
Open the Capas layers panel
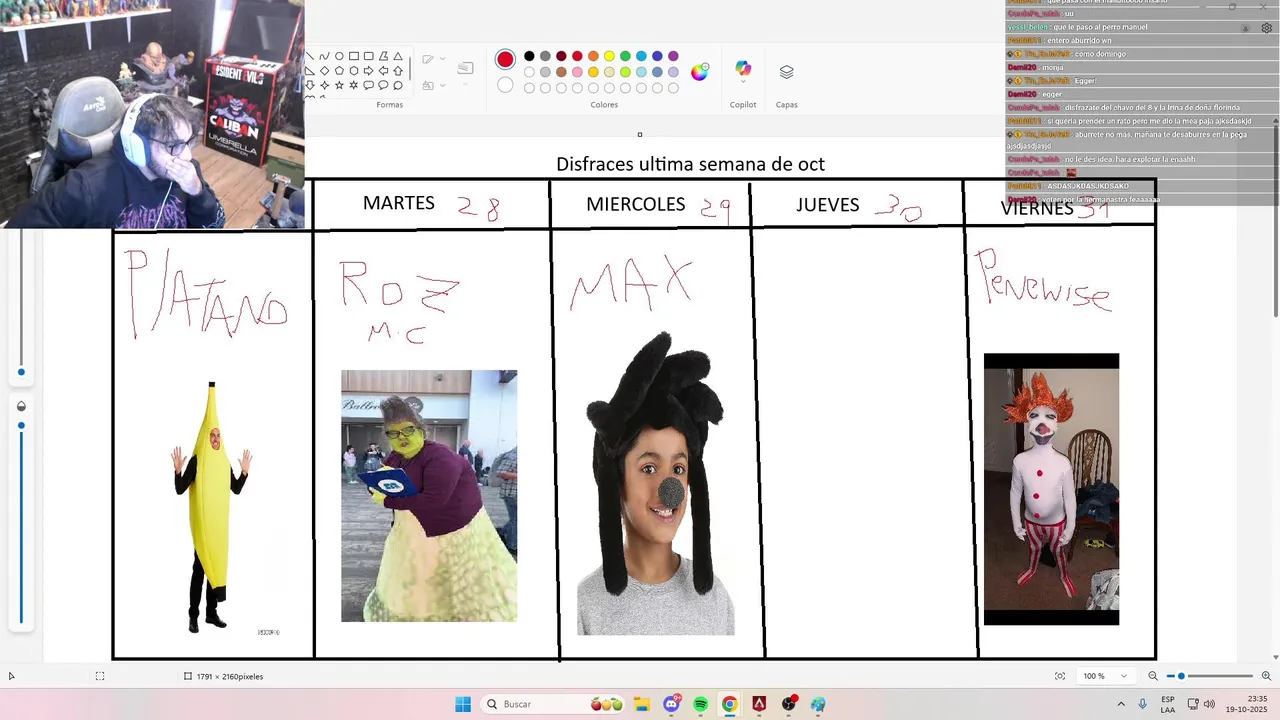click(x=786, y=72)
